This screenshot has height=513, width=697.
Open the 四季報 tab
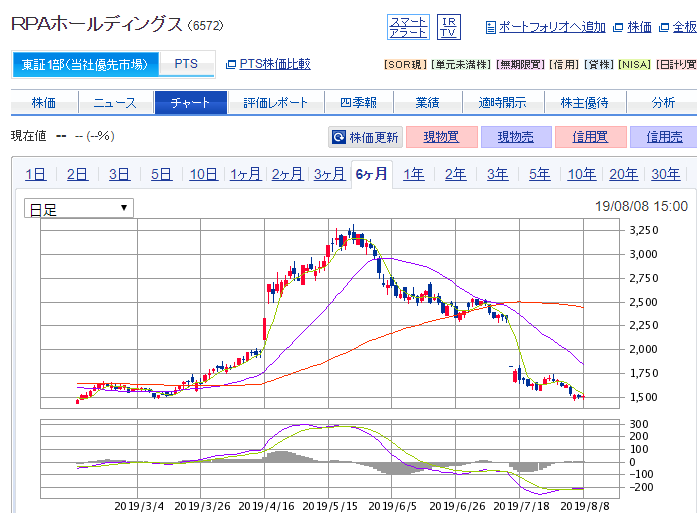[358, 103]
